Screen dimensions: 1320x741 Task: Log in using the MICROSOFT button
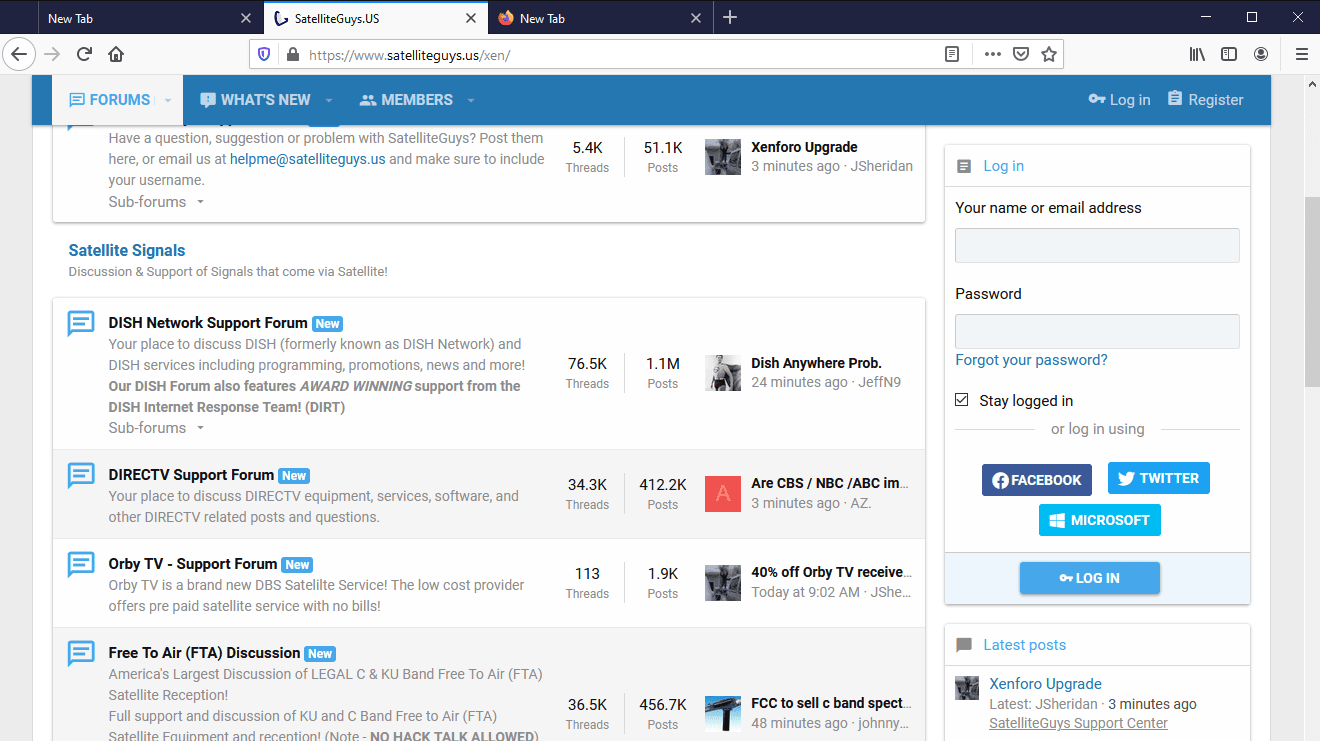click(1100, 520)
